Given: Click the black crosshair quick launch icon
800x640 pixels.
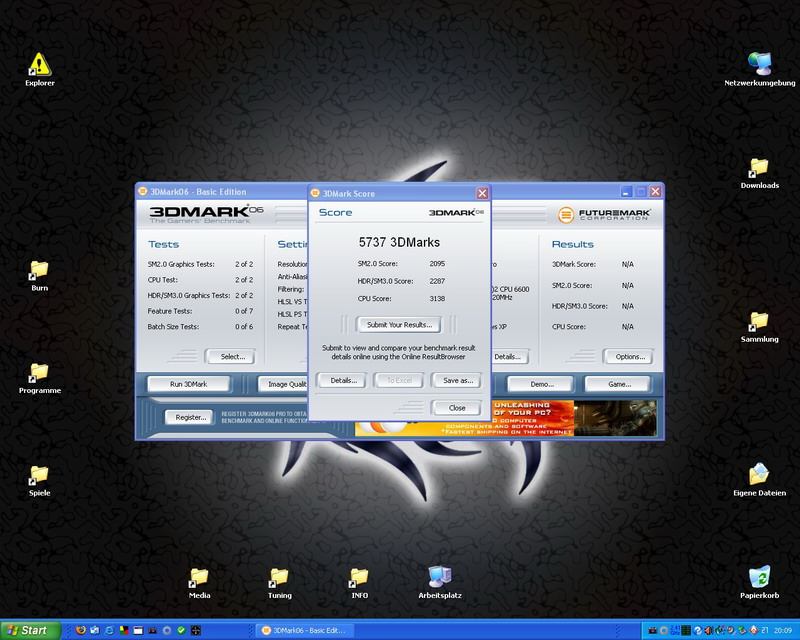Looking at the screenshot, I should click(x=195, y=630).
